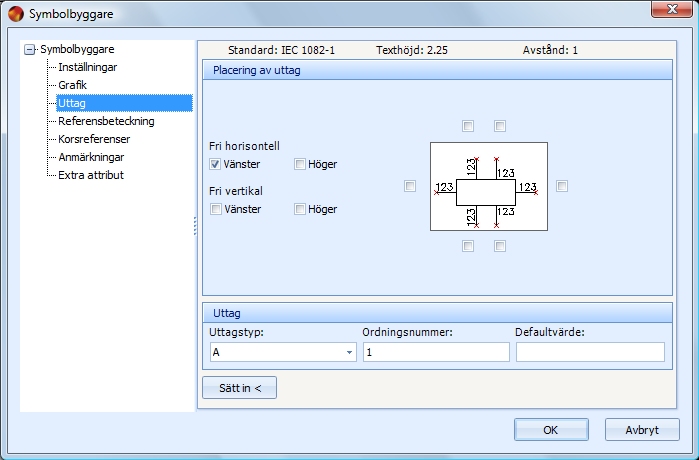Open Referensbeteckning in the tree
This screenshot has width=699, height=460.
106,121
